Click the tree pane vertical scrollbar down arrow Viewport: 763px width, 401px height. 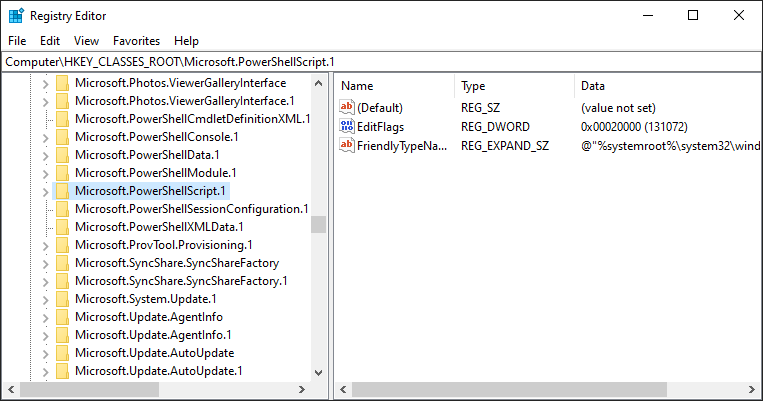[319, 373]
